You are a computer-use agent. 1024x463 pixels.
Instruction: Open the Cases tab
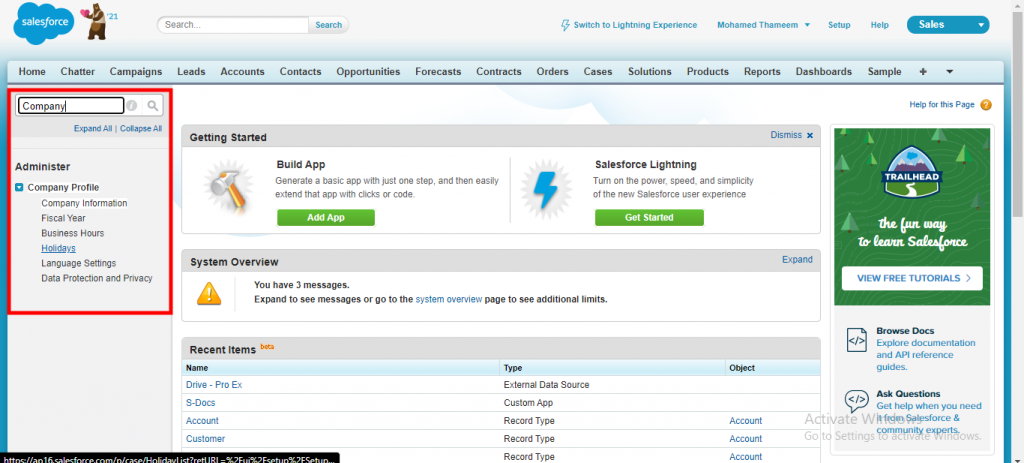pyautogui.click(x=598, y=72)
